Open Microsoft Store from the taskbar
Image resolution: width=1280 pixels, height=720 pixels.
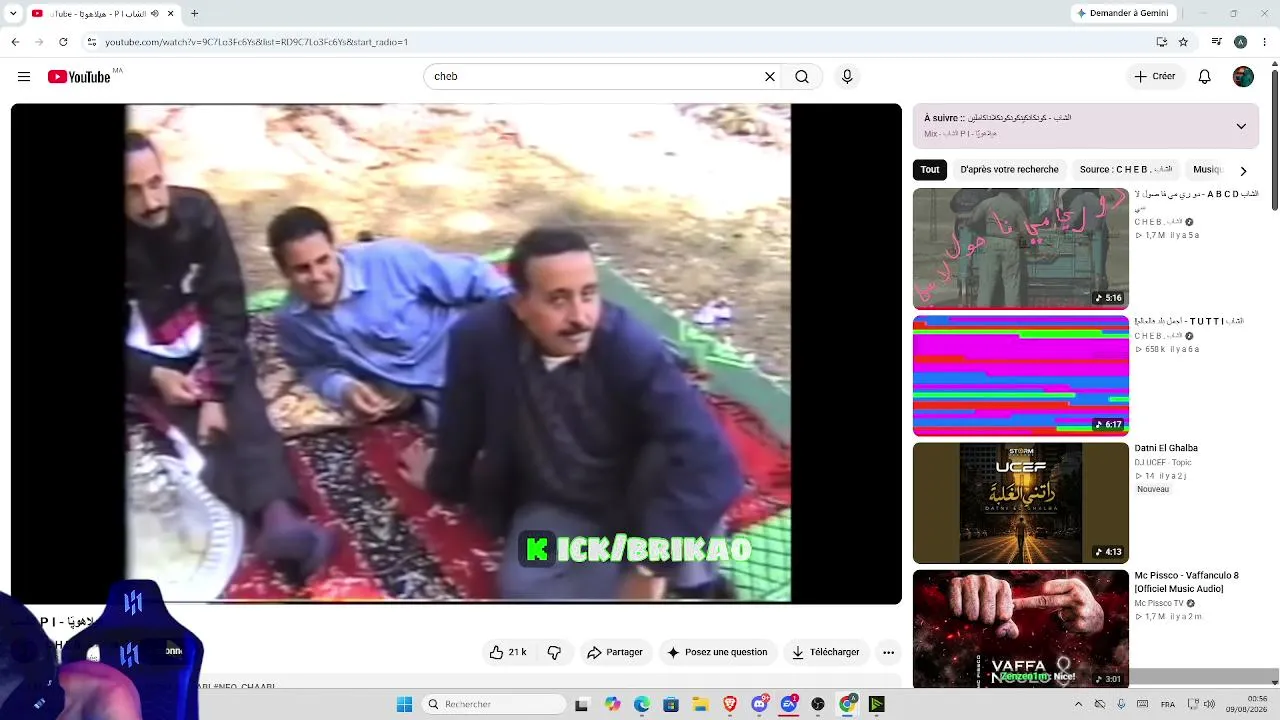(x=671, y=704)
